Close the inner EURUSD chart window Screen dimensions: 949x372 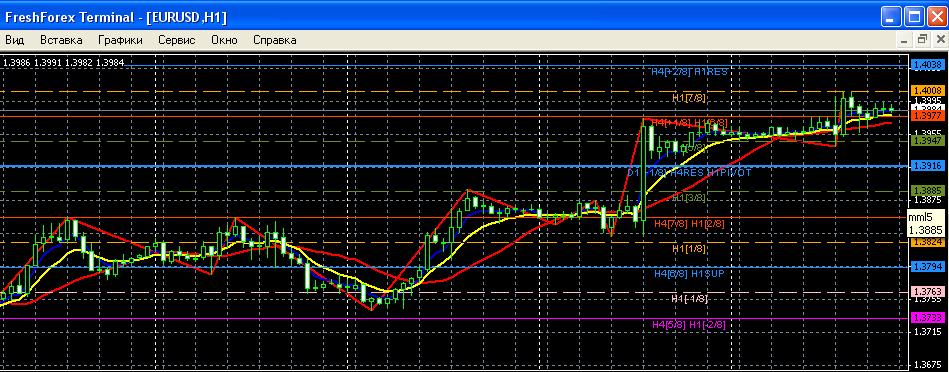[941, 40]
